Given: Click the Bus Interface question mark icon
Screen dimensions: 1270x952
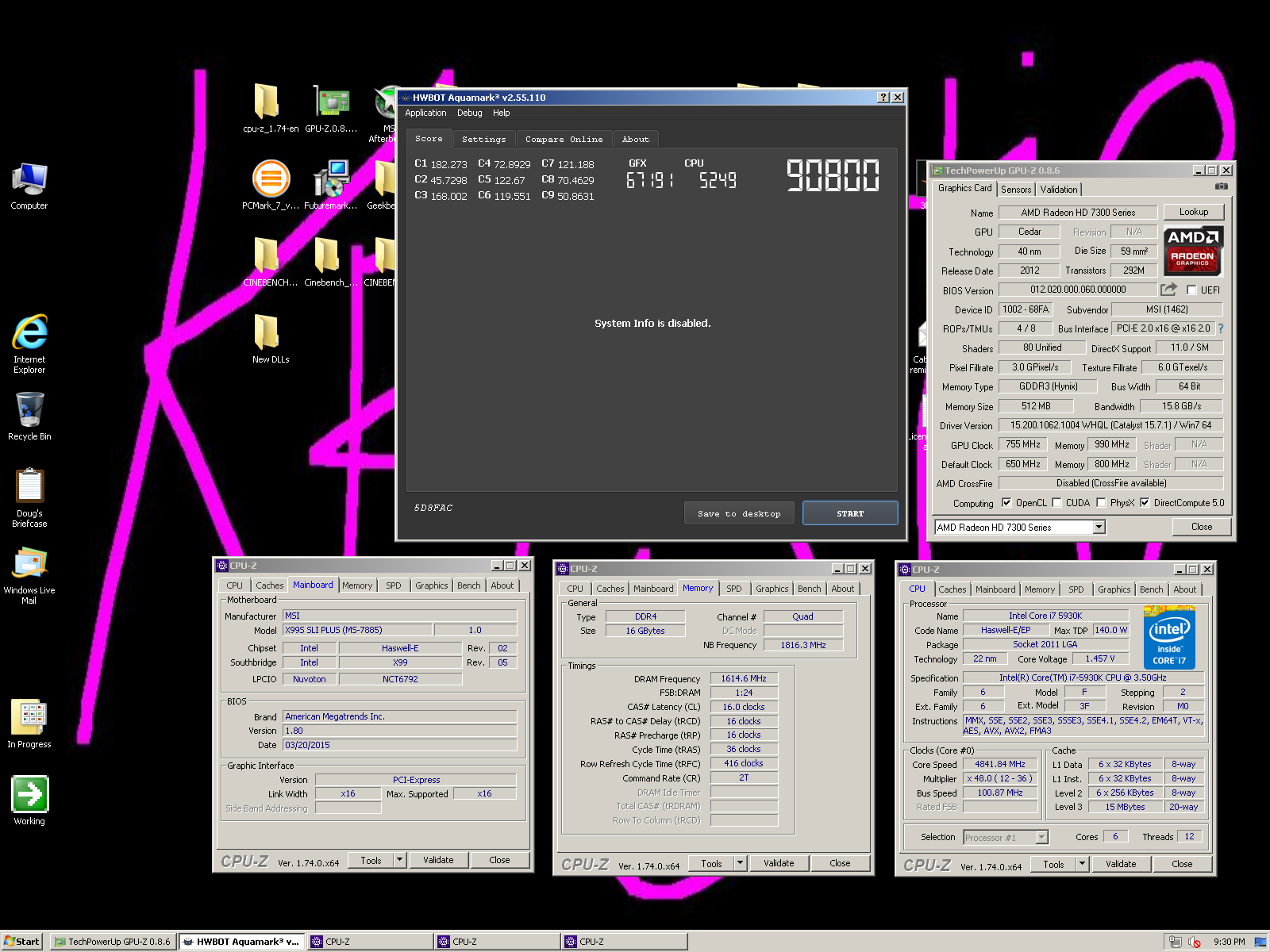Looking at the screenshot, I should pos(1221,328).
